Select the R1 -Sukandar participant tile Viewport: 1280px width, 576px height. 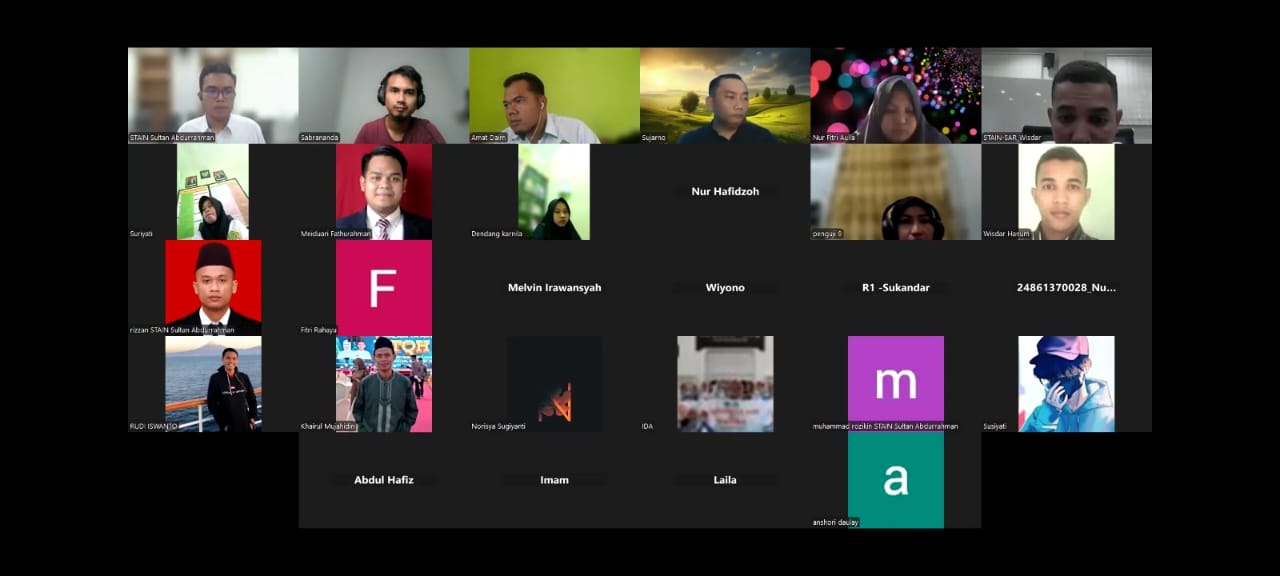896,288
